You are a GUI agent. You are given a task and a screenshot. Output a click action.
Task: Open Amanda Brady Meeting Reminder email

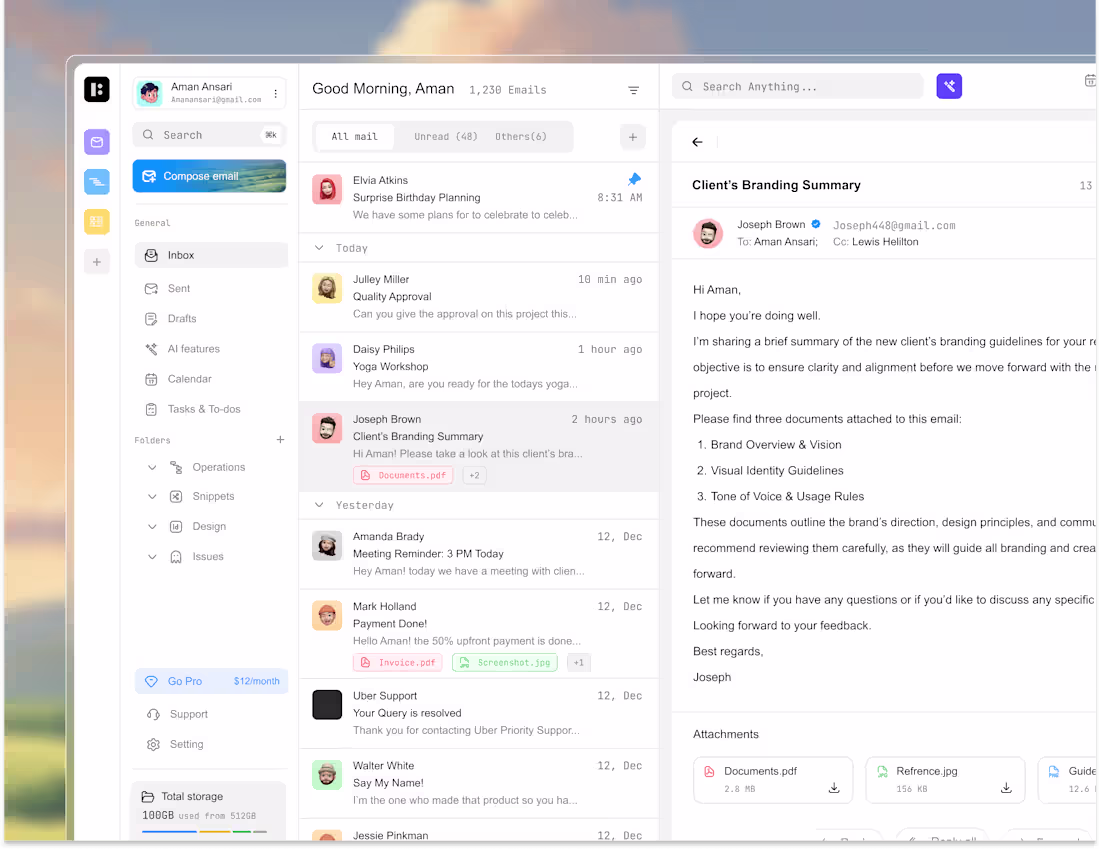pos(478,554)
